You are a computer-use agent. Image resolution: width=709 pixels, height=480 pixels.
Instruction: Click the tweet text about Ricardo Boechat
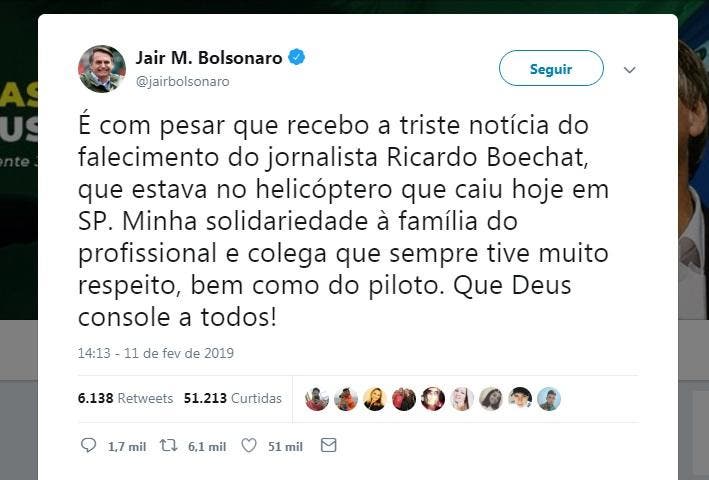pos(343,221)
